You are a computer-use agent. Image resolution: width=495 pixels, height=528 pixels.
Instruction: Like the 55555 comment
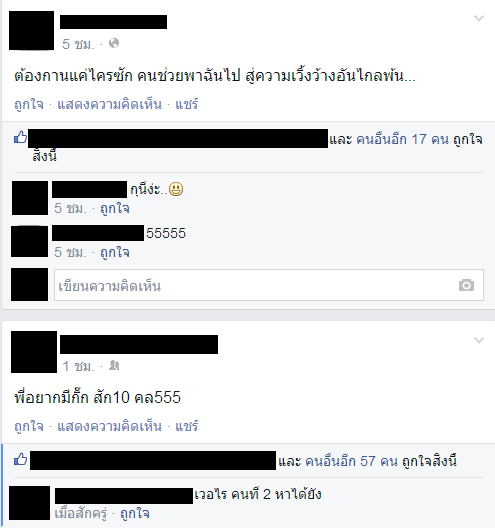point(115,252)
